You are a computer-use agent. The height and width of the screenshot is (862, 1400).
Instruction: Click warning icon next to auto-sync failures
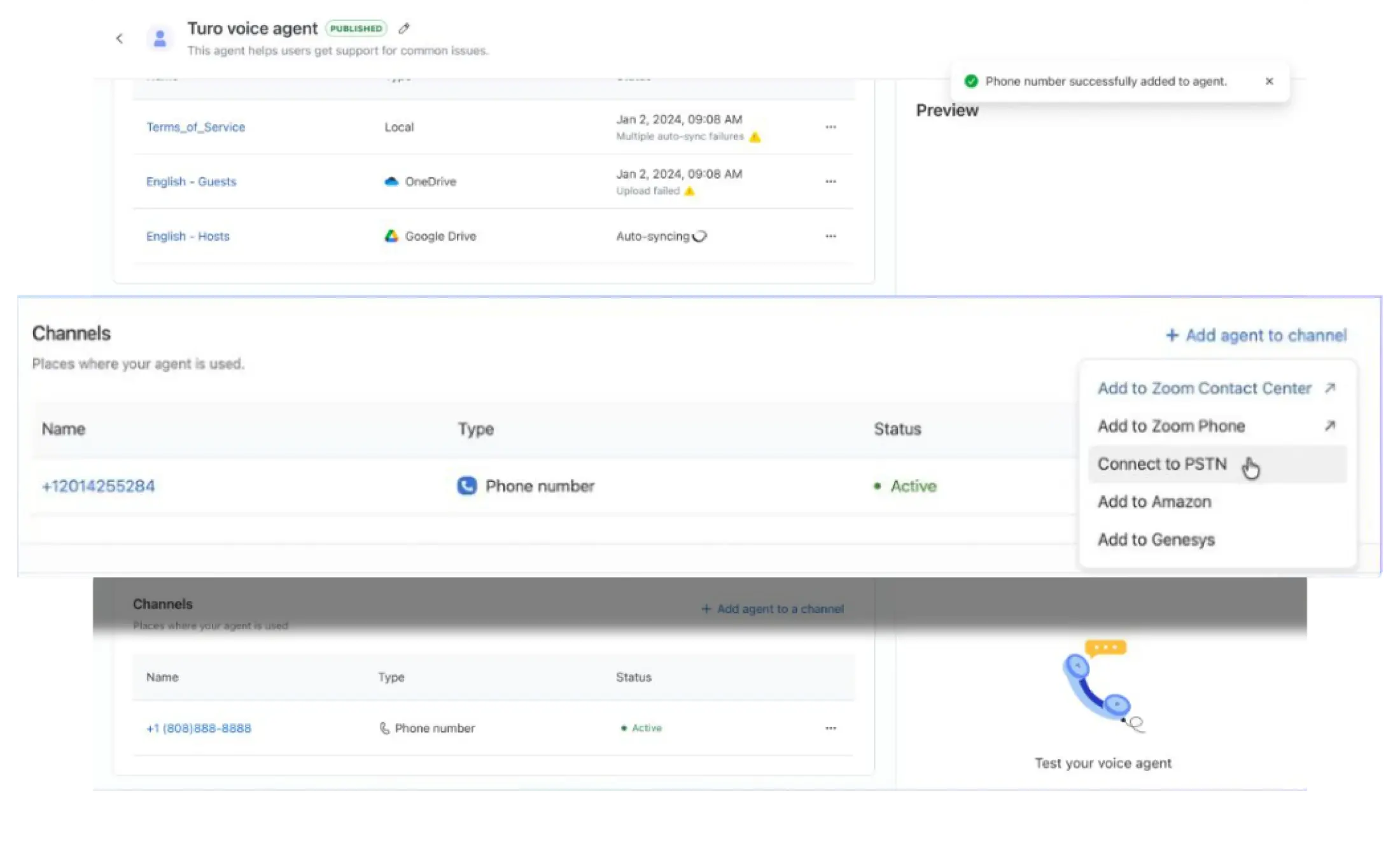755,137
